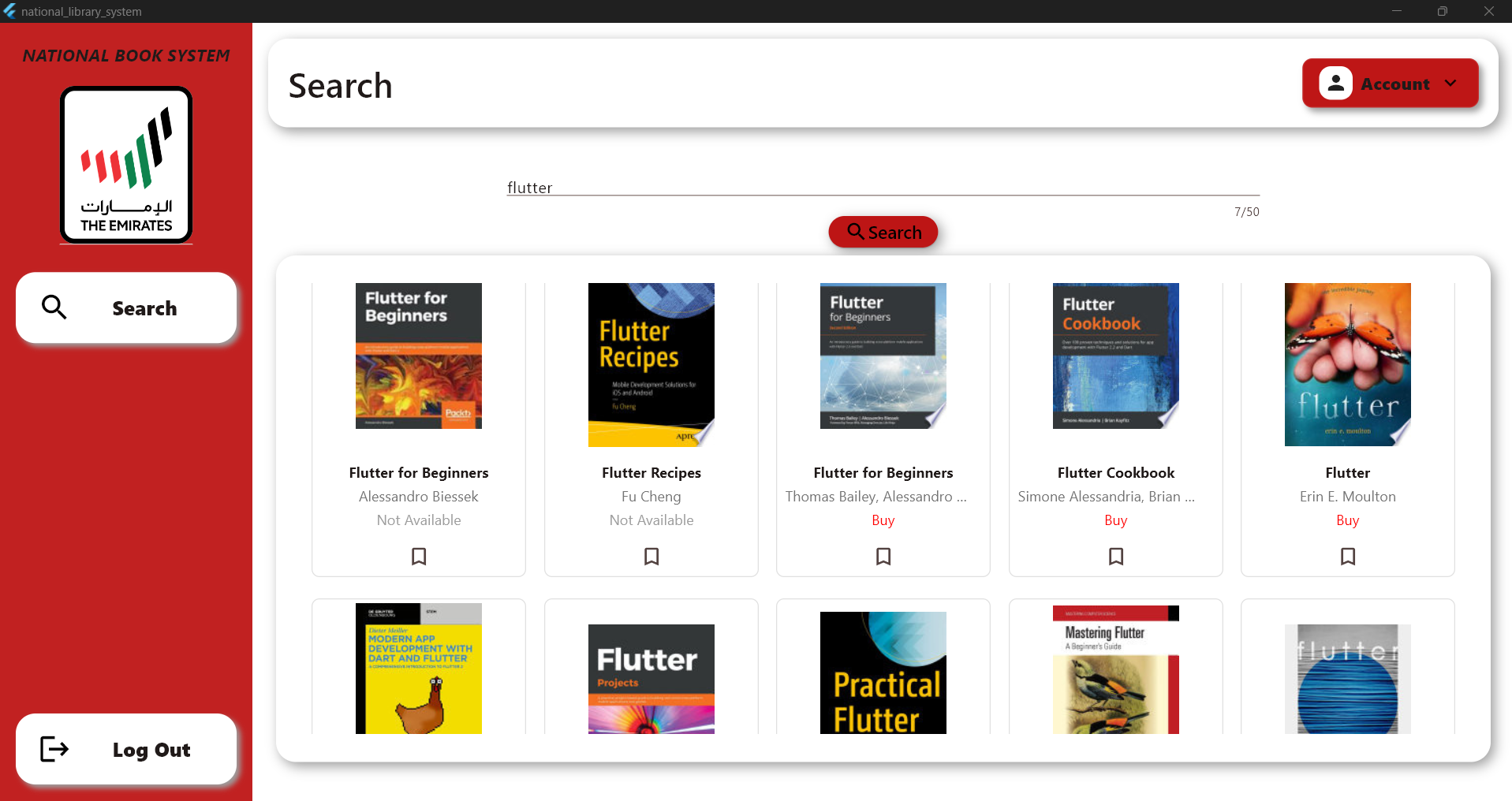The width and height of the screenshot is (1512, 801).
Task: Click Not Available under Flutter Recipes
Action: pyautogui.click(x=651, y=520)
